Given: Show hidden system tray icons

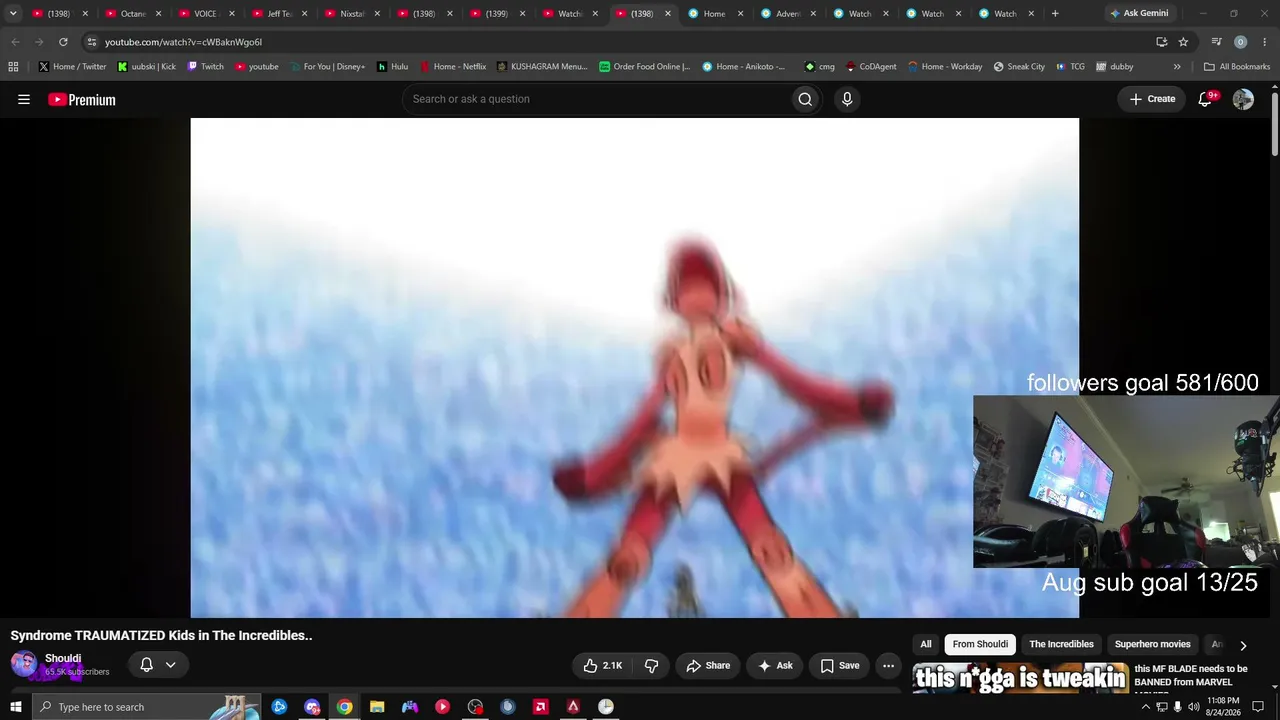Looking at the screenshot, I should 1145,707.
